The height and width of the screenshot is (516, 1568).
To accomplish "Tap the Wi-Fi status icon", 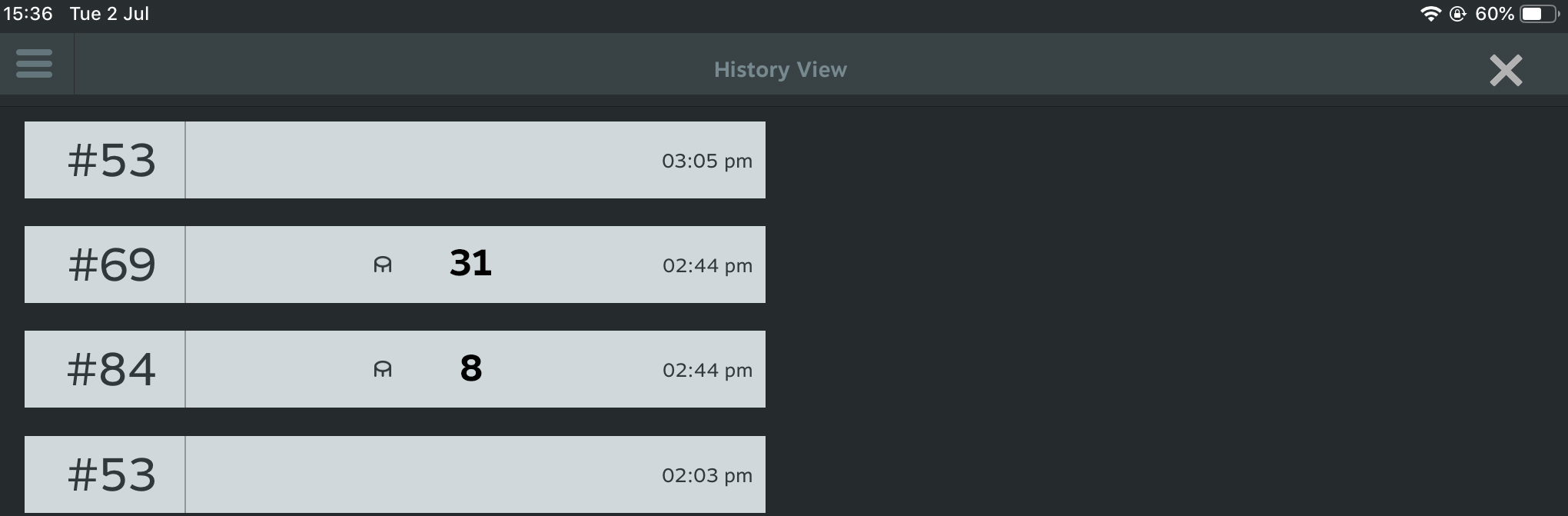I will (1430, 14).
